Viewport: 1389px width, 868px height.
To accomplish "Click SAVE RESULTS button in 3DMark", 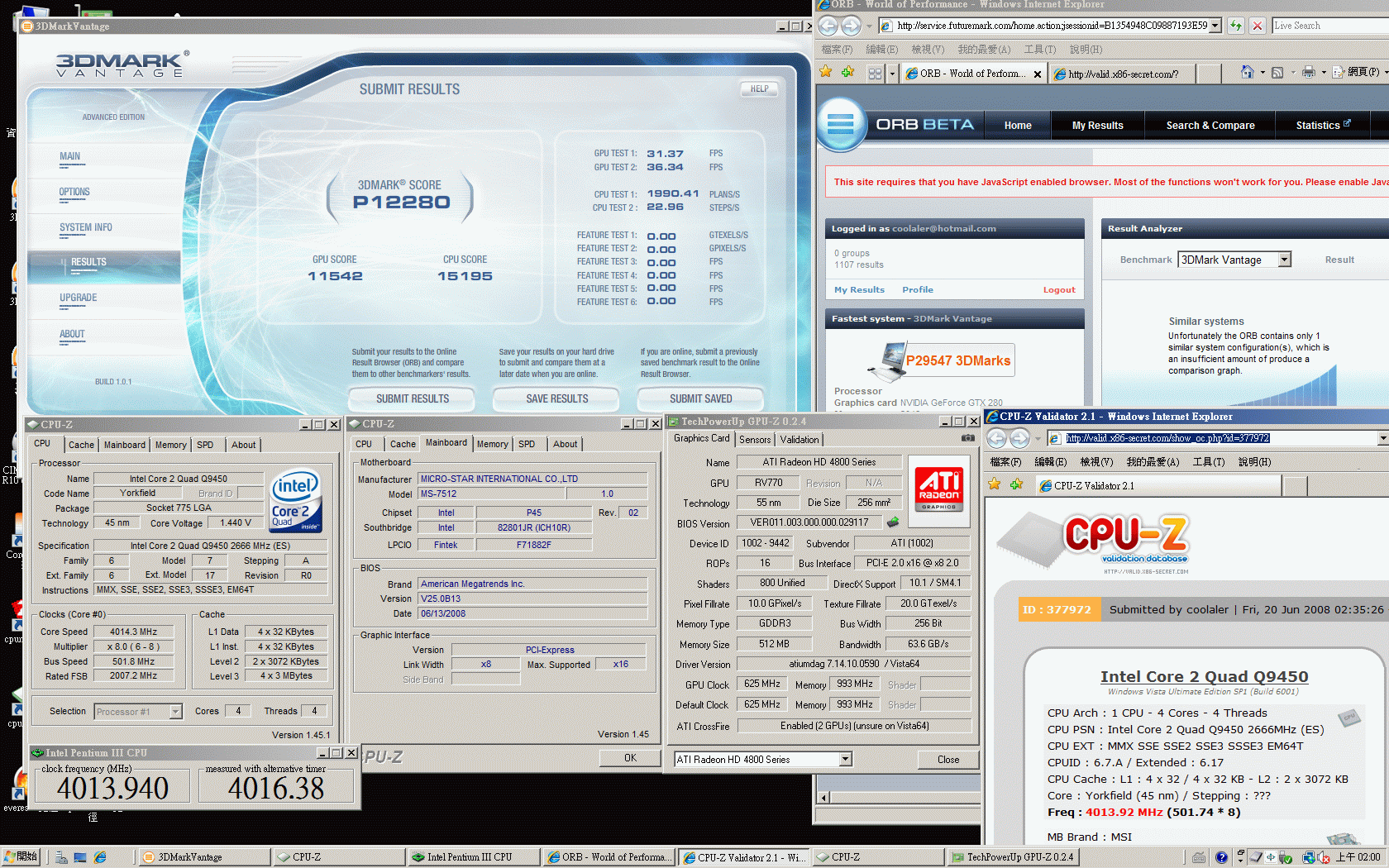I will (556, 398).
